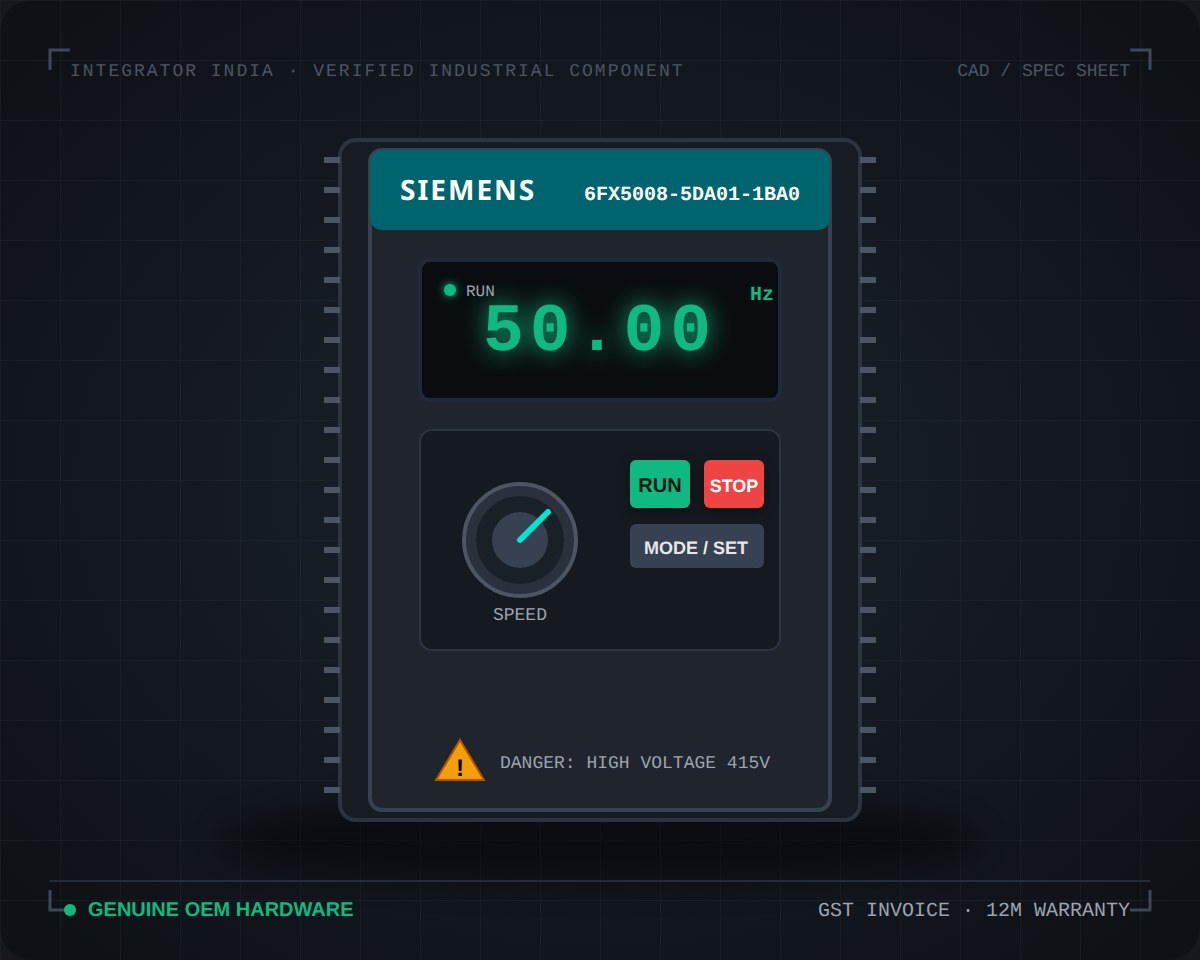Screen dimensions: 1200x960
Task: Hit the red STOP button
Action: (734, 484)
